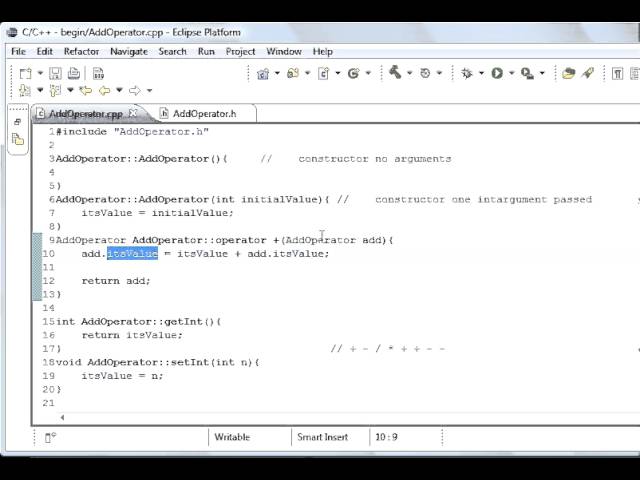This screenshot has width=640, height=480.
Task: Open the Run menu
Action: [x=206, y=51]
